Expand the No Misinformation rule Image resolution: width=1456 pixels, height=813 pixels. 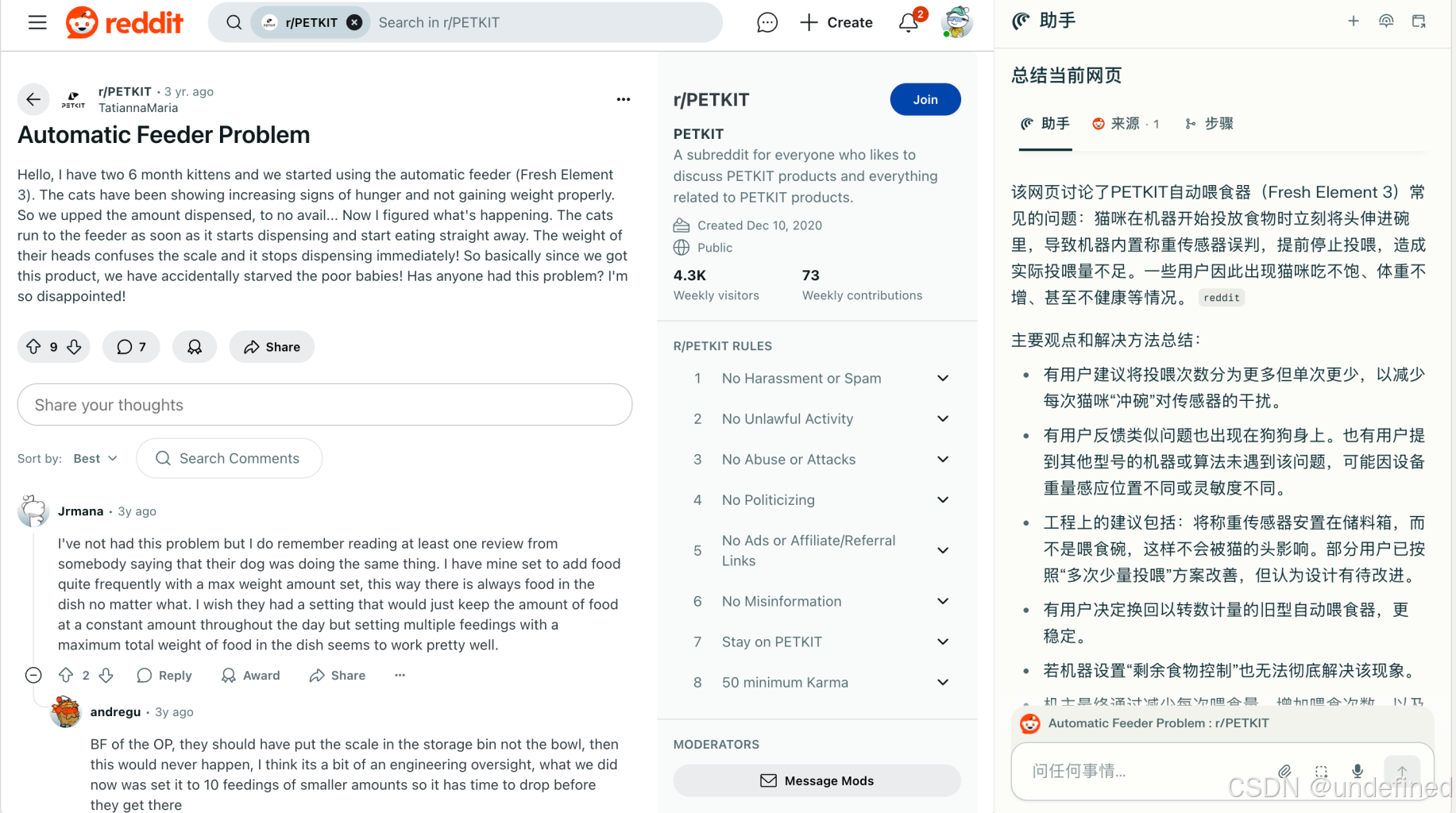(x=943, y=601)
